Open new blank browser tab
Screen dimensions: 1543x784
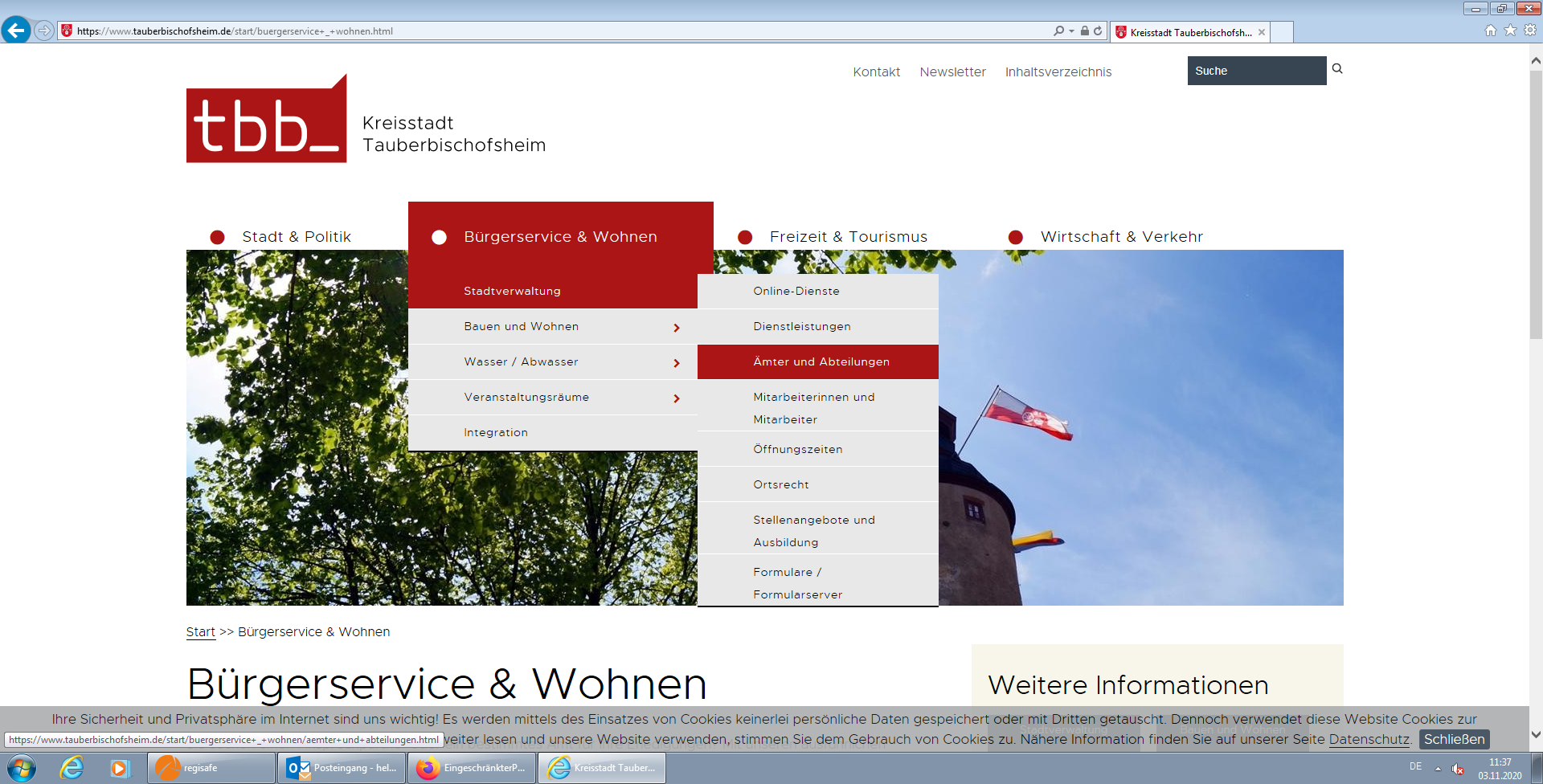tap(1283, 32)
